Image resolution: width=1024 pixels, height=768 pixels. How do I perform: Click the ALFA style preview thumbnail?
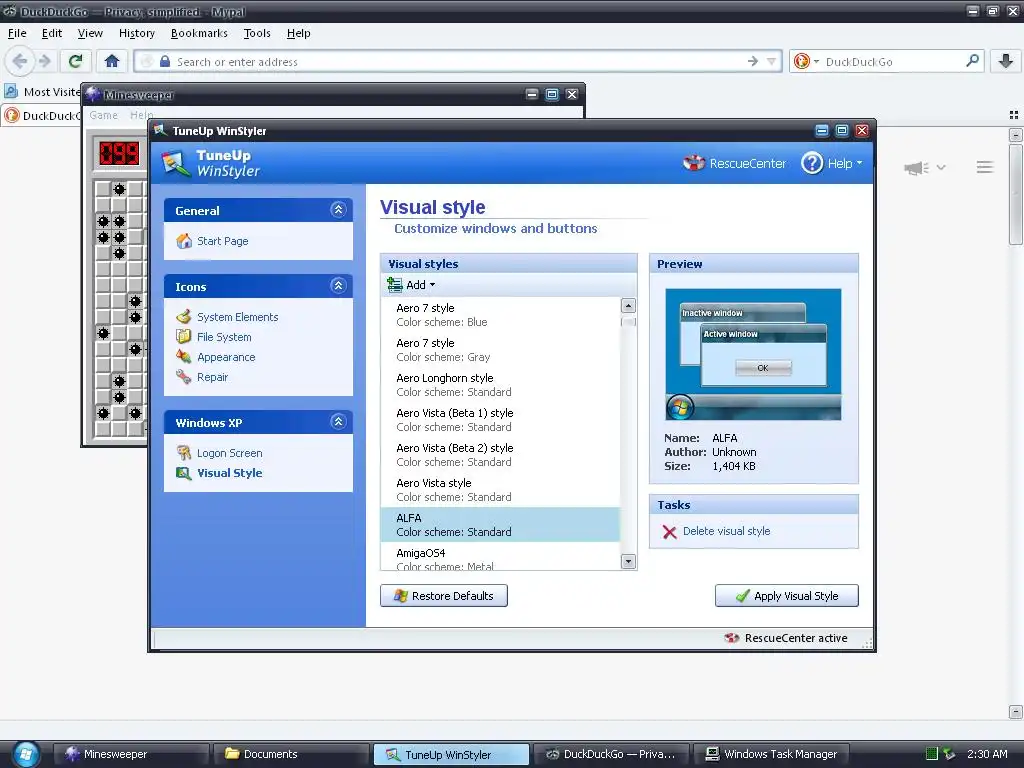pyautogui.click(x=753, y=355)
